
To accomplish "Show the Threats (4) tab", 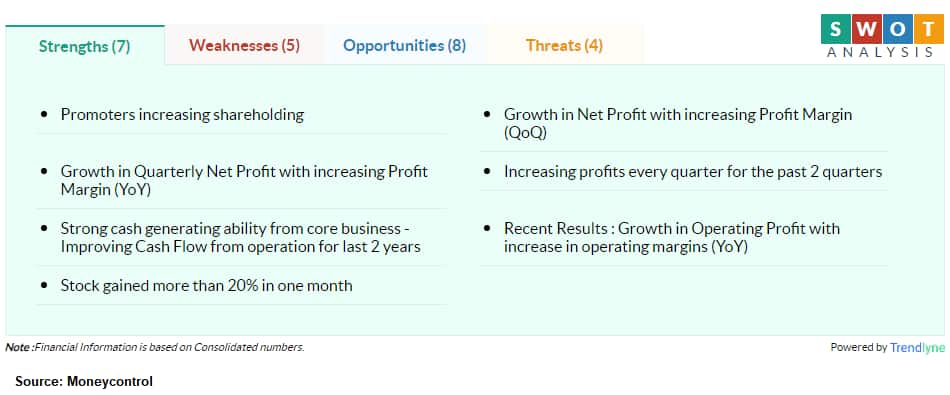I will tap(564, 45).
